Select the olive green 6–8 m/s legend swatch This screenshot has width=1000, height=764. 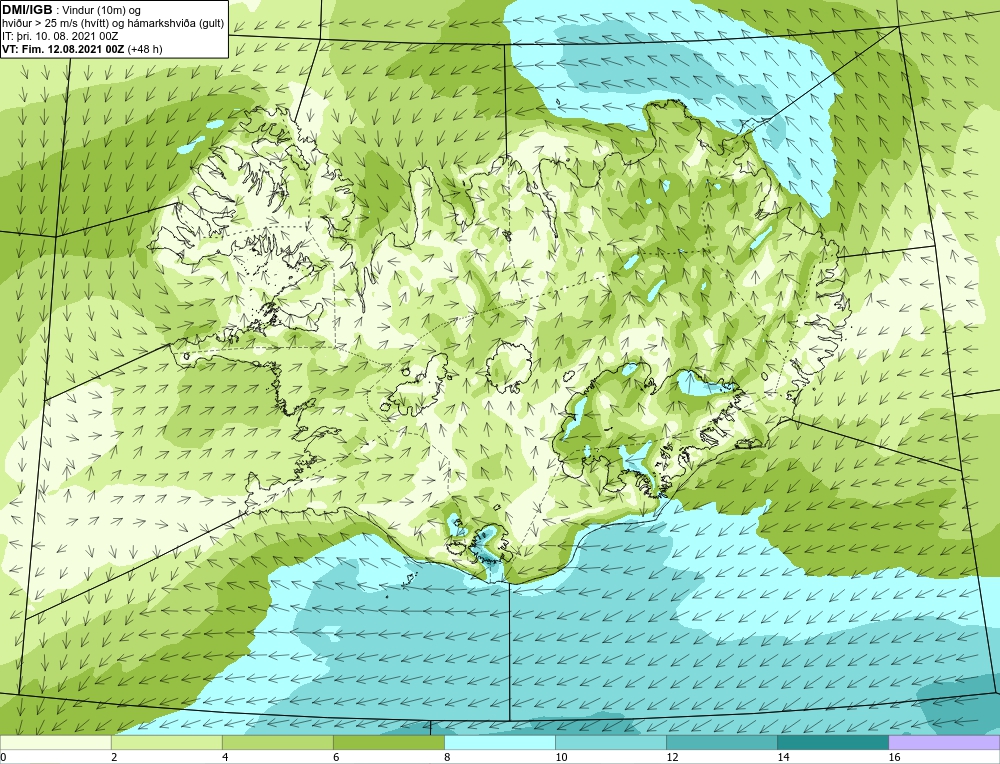[388, 742]
